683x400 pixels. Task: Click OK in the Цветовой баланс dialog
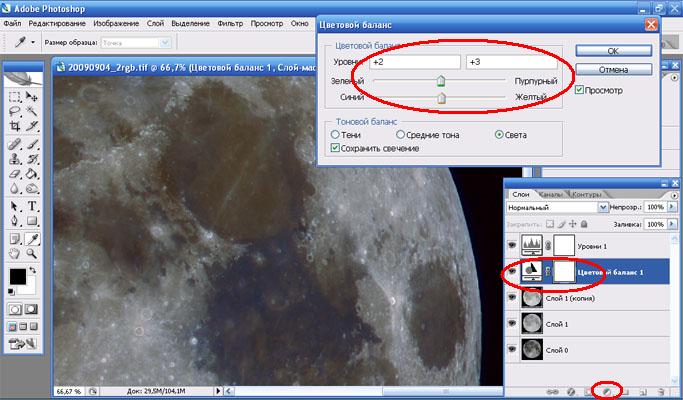click(613, 51)
